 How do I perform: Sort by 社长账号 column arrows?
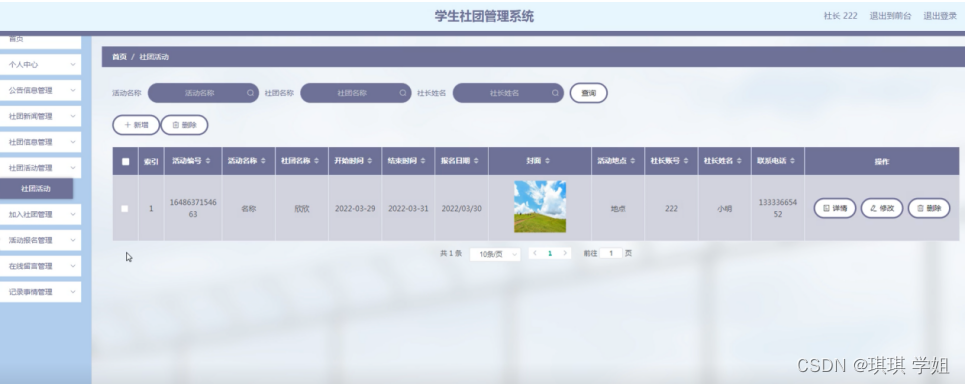coord(686,161)
